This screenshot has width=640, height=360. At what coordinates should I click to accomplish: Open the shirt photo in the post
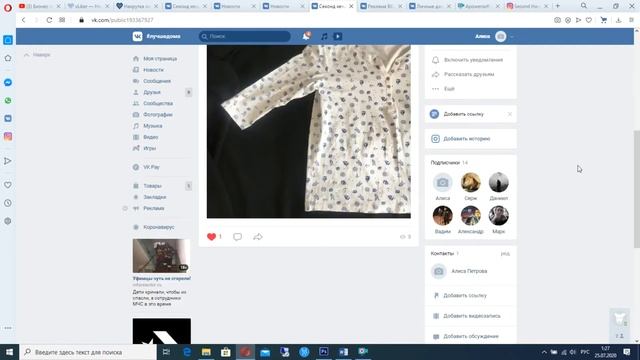tap(309, 131)
